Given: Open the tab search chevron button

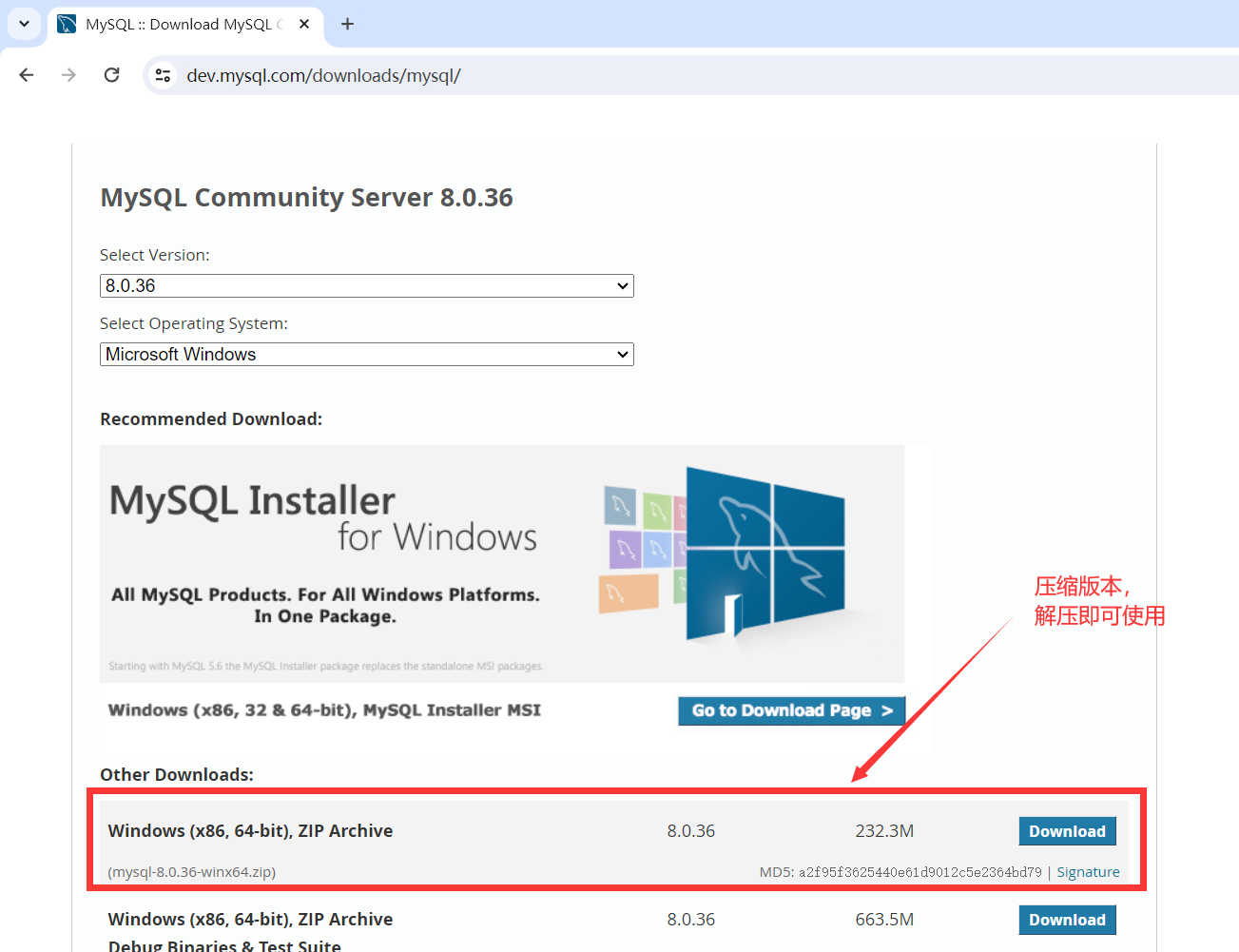Looking at the screenshot, I should tap(24, 24).
